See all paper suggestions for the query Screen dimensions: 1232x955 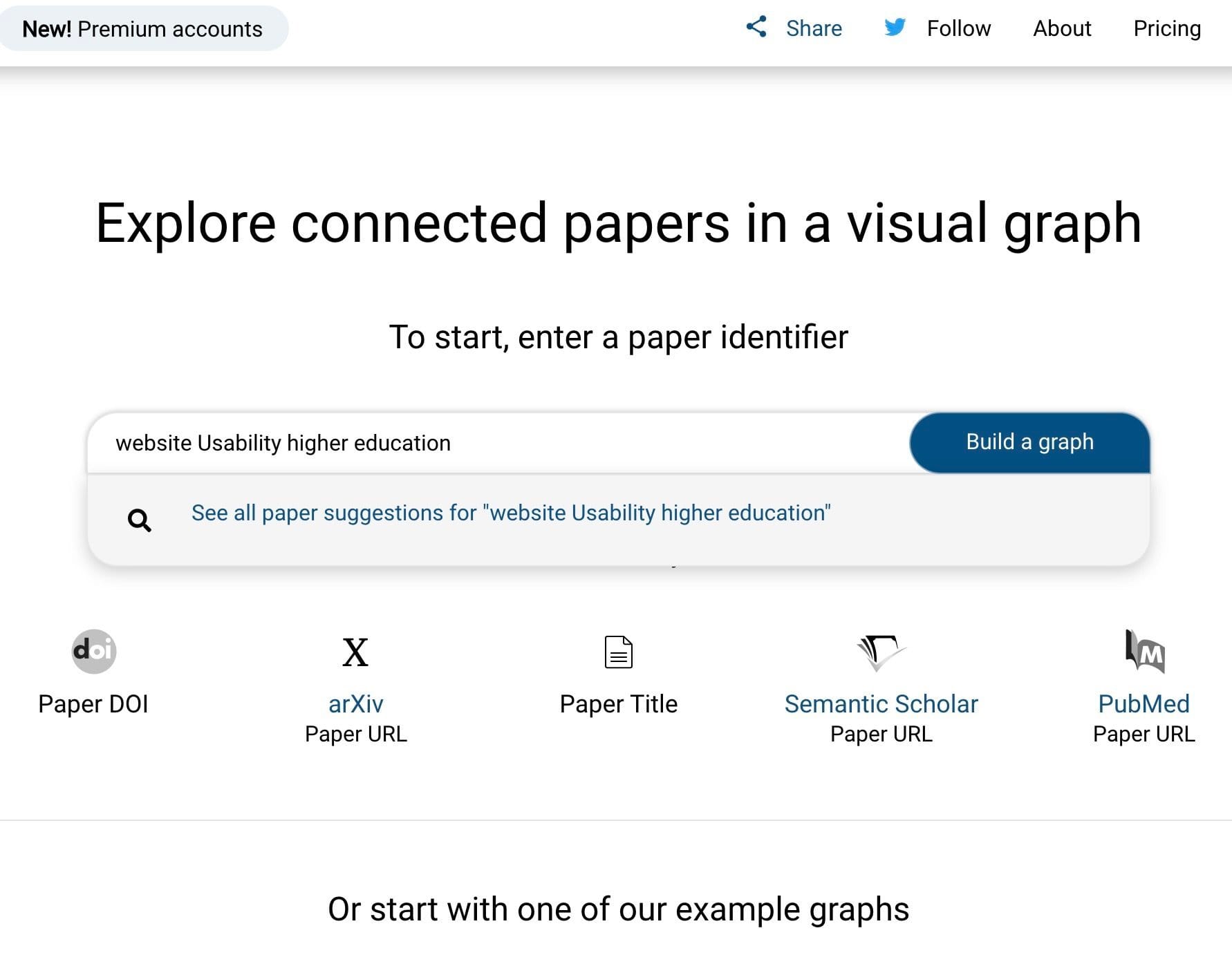point(511,513)
